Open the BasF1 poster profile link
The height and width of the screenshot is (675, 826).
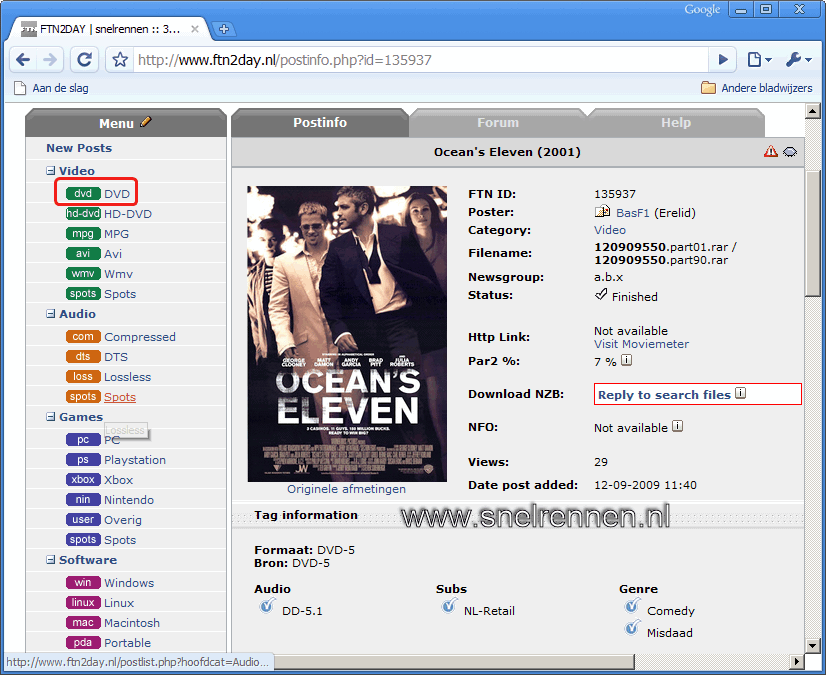pos(633,213)
